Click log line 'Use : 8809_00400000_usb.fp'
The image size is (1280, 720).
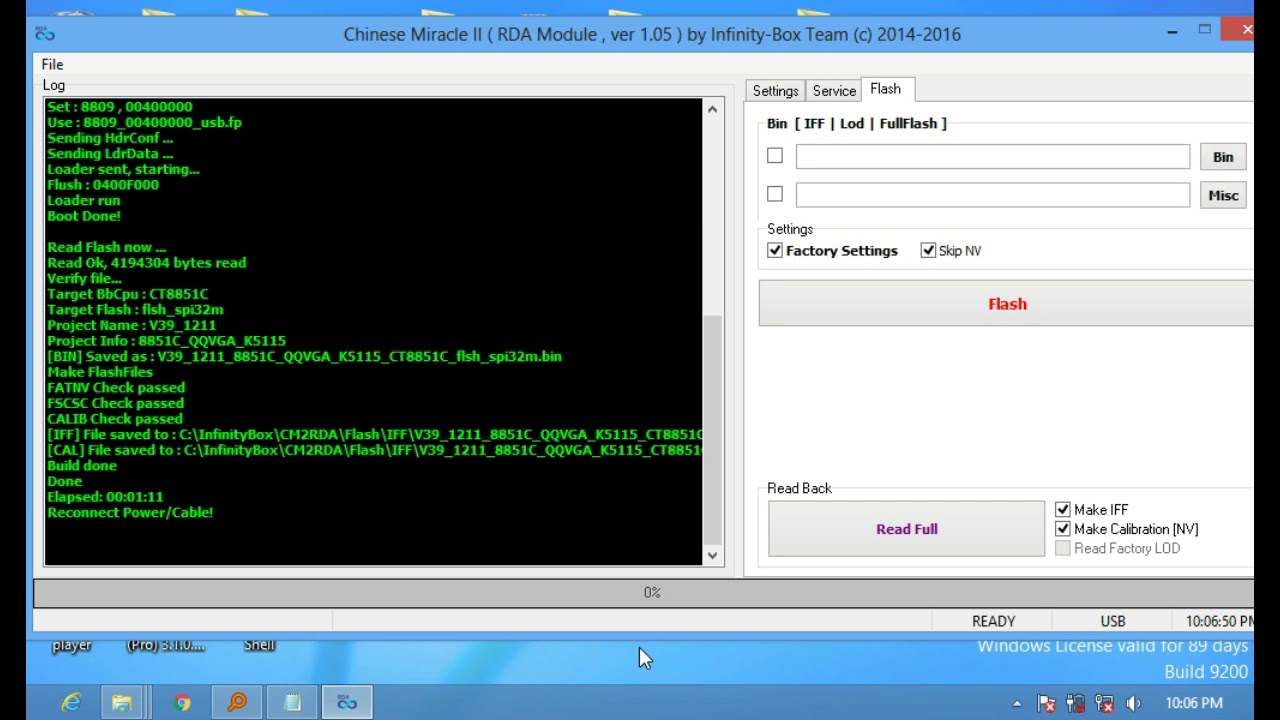coord(144,122)
